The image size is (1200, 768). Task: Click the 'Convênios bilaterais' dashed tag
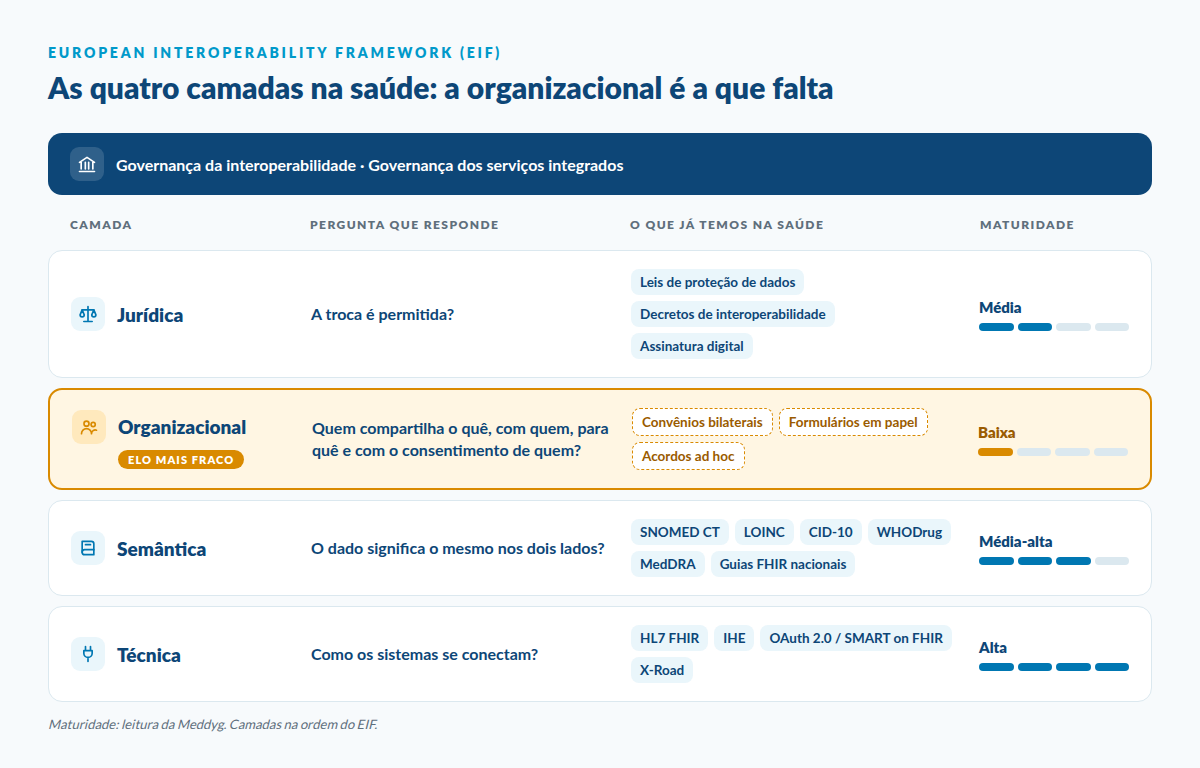[x=702, y=422]
